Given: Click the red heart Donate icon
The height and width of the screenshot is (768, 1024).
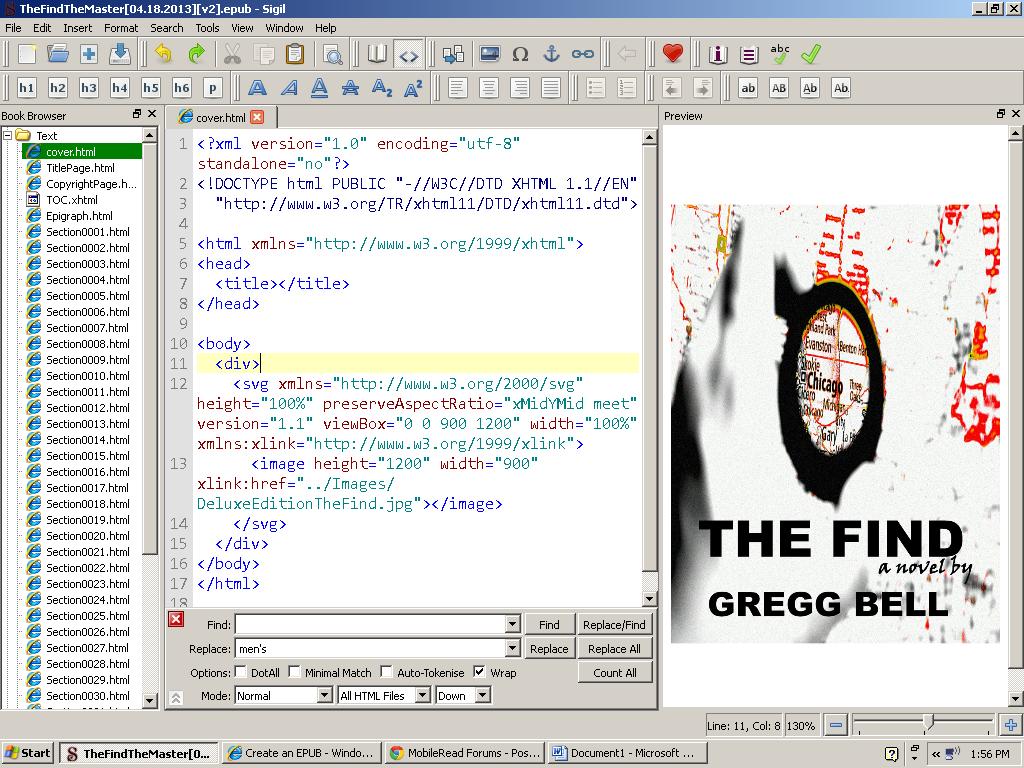Looking at the screenshot, I should click(673, 54).
